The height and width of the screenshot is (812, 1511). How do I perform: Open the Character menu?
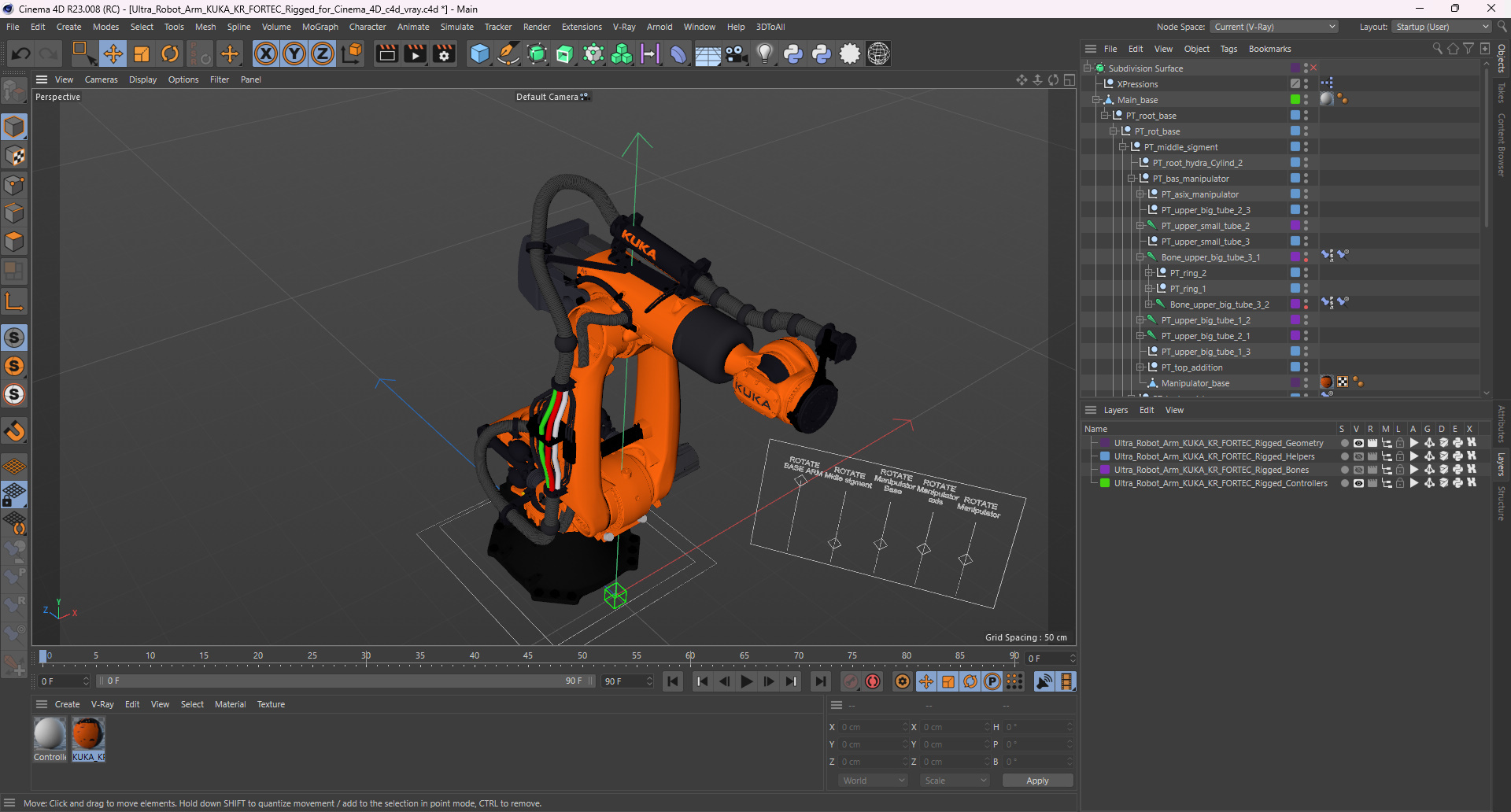368,27
